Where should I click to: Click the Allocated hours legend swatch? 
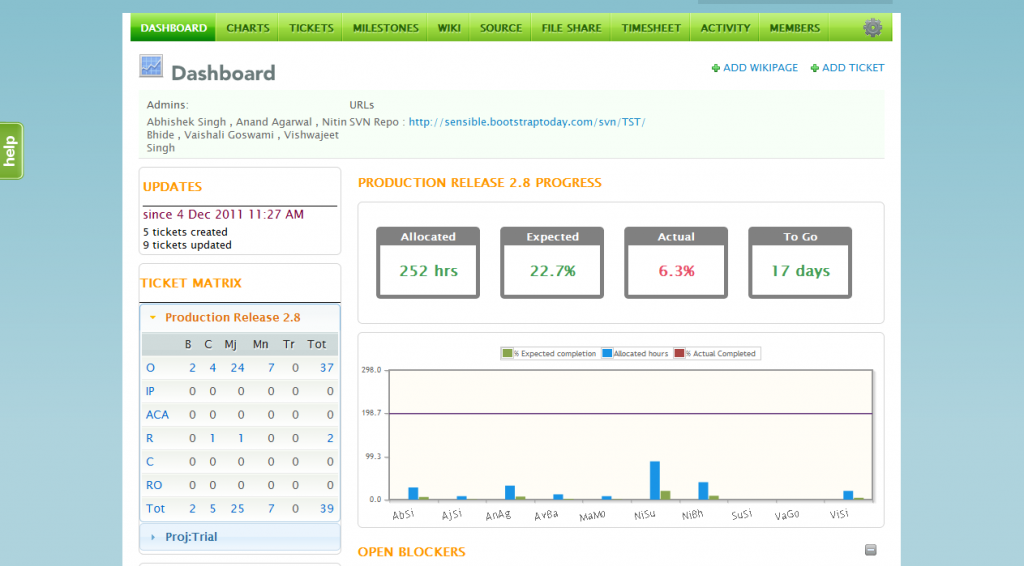pyautogui.click(x=607, y=353)
